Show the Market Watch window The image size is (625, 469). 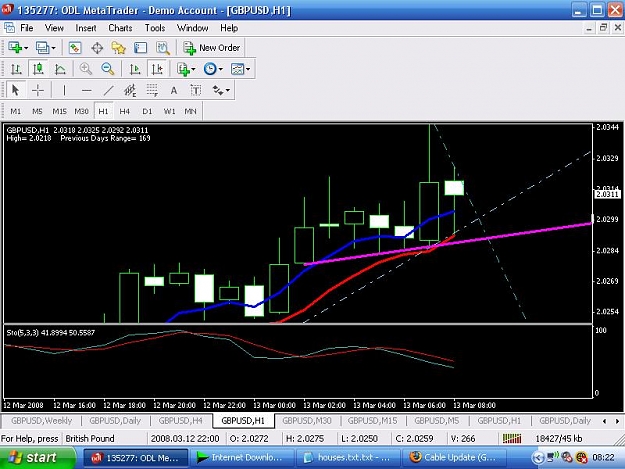tap(75, 48)
